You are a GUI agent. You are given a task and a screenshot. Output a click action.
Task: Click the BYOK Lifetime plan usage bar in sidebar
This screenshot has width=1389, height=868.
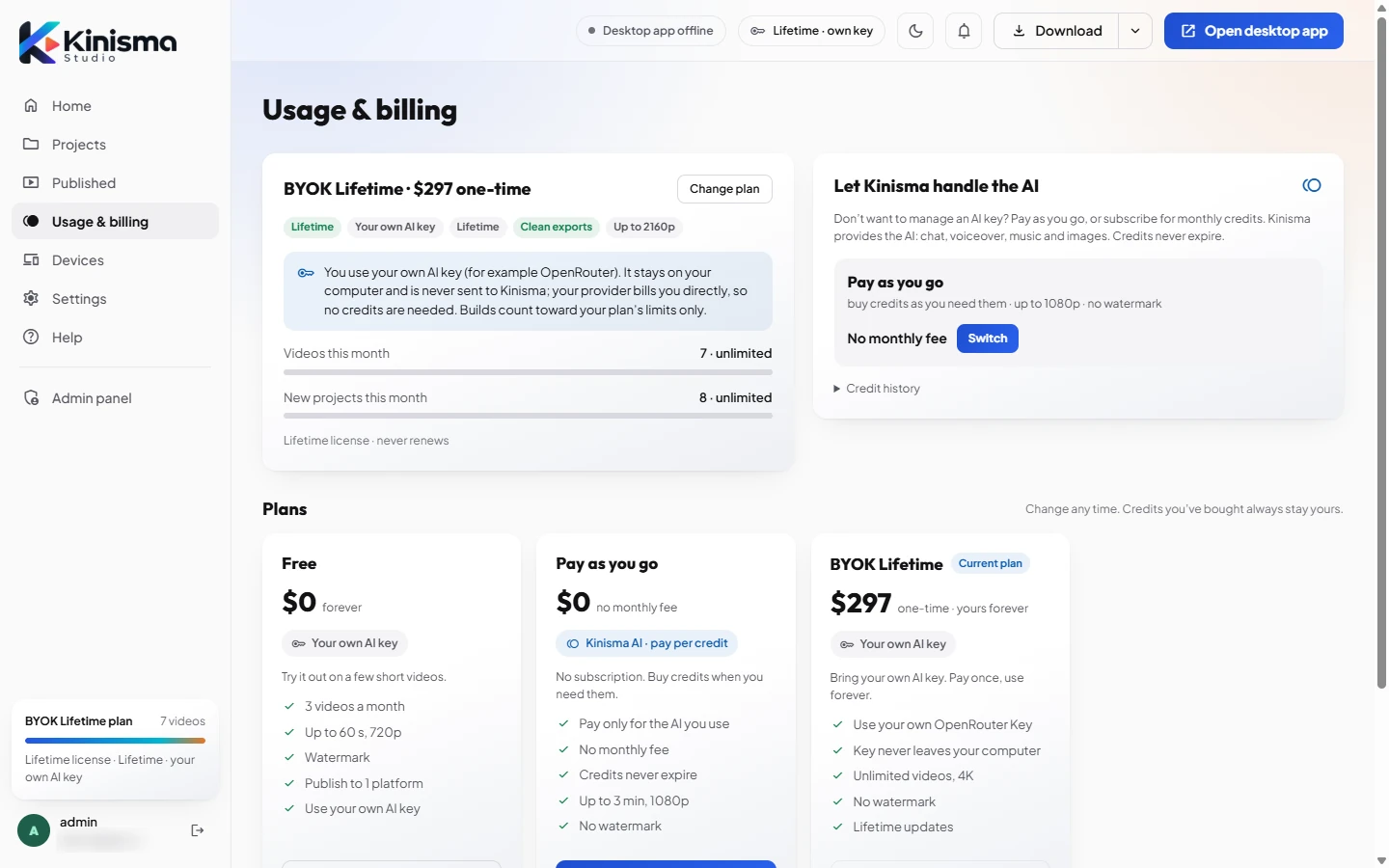[115, 741]
